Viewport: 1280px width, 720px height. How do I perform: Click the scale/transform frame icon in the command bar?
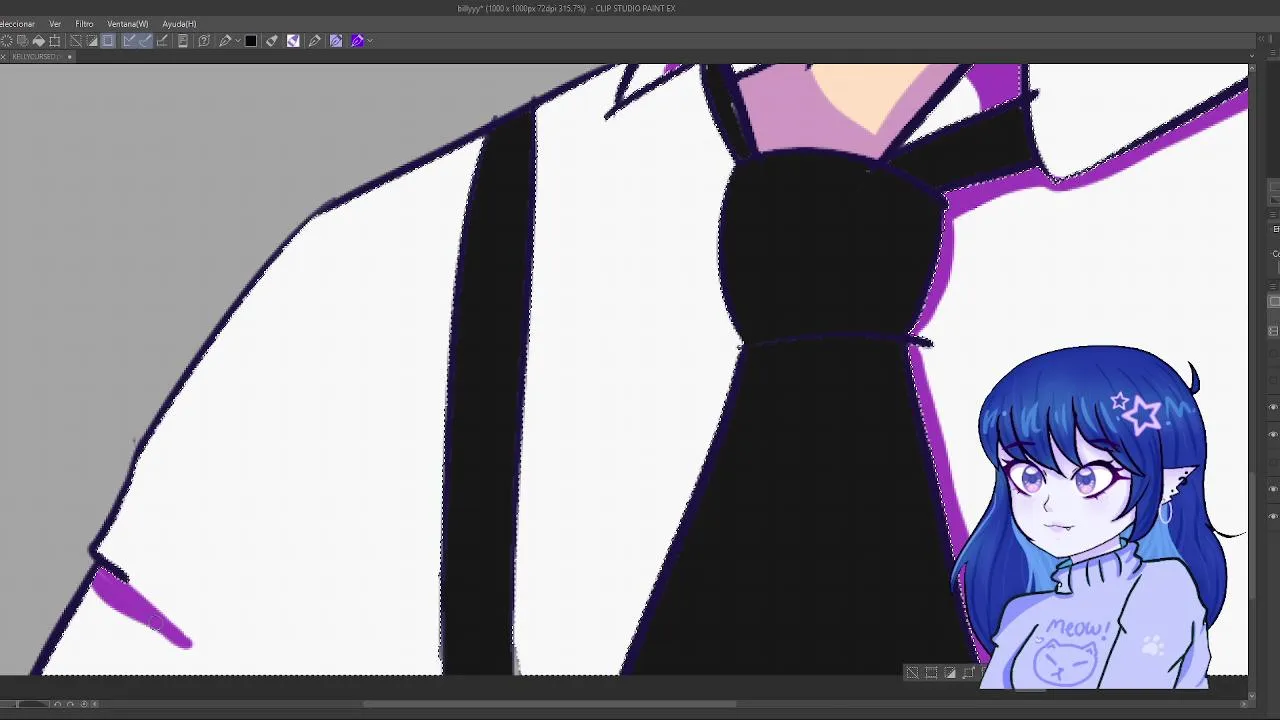[55, 41]
